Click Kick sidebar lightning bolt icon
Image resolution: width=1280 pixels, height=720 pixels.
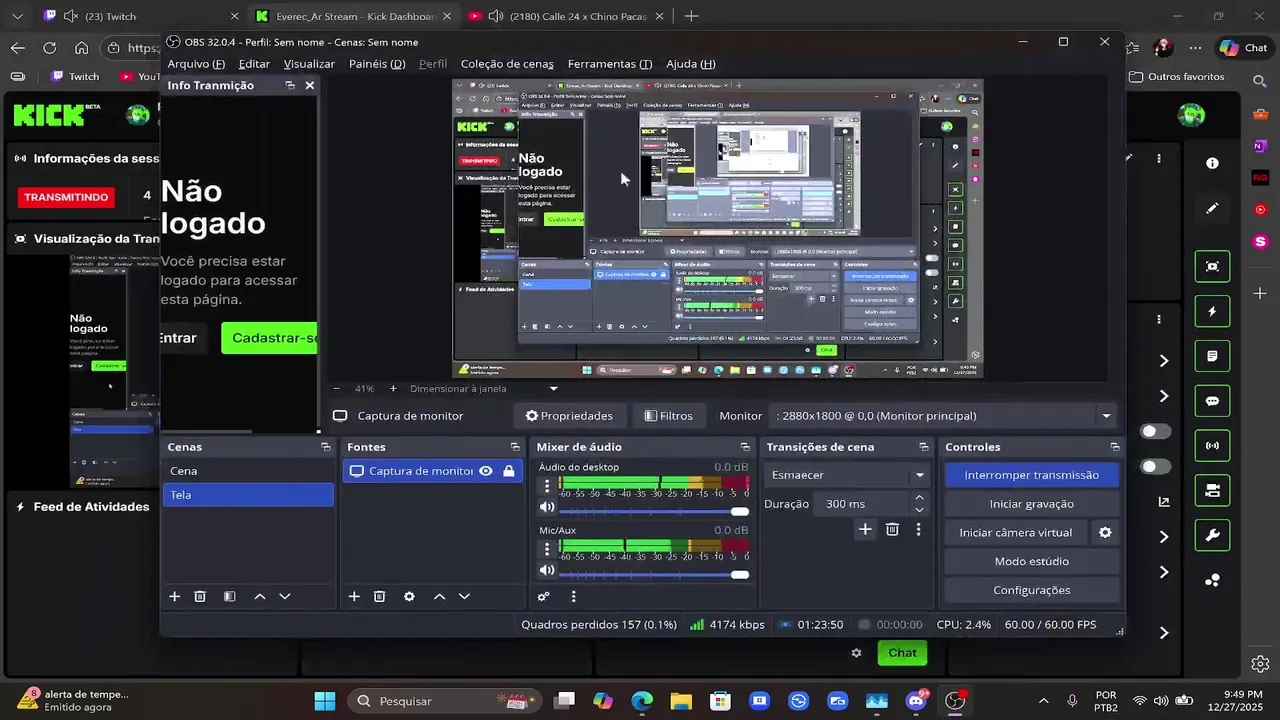(x=1212, y=311)
